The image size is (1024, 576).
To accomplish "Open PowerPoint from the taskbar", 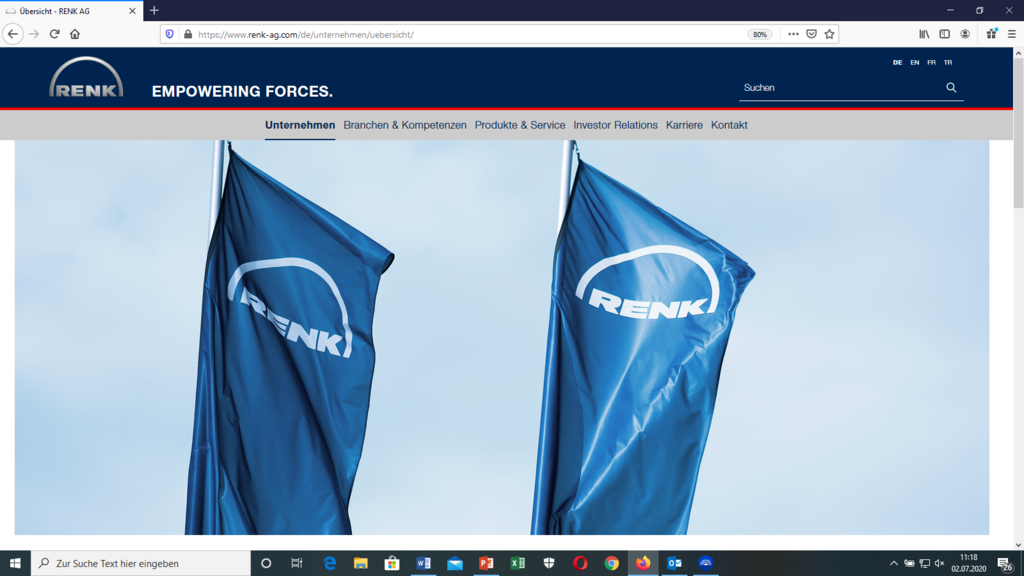I will [x=486, y=563].
